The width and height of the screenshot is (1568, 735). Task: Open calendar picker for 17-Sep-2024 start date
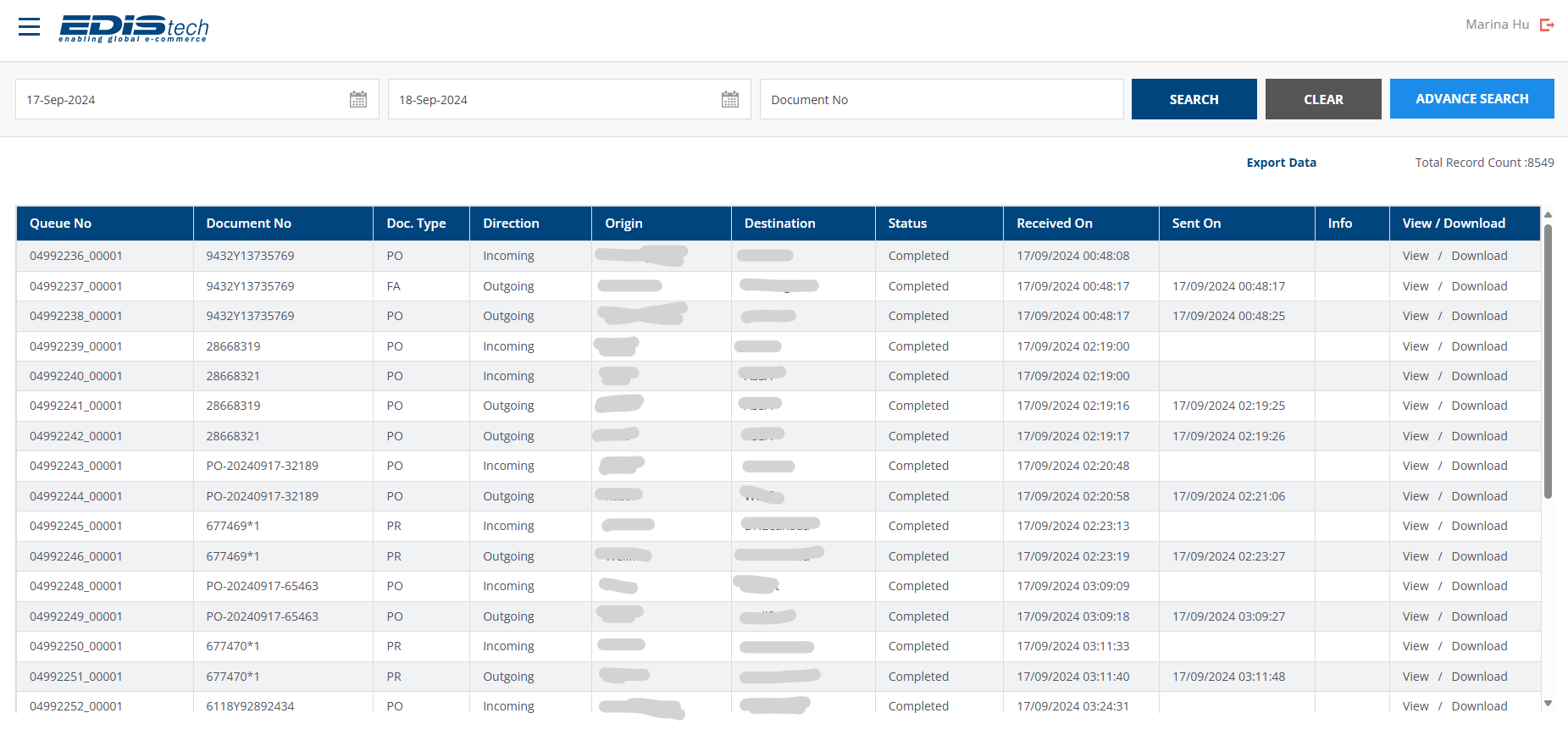[358, 99]
